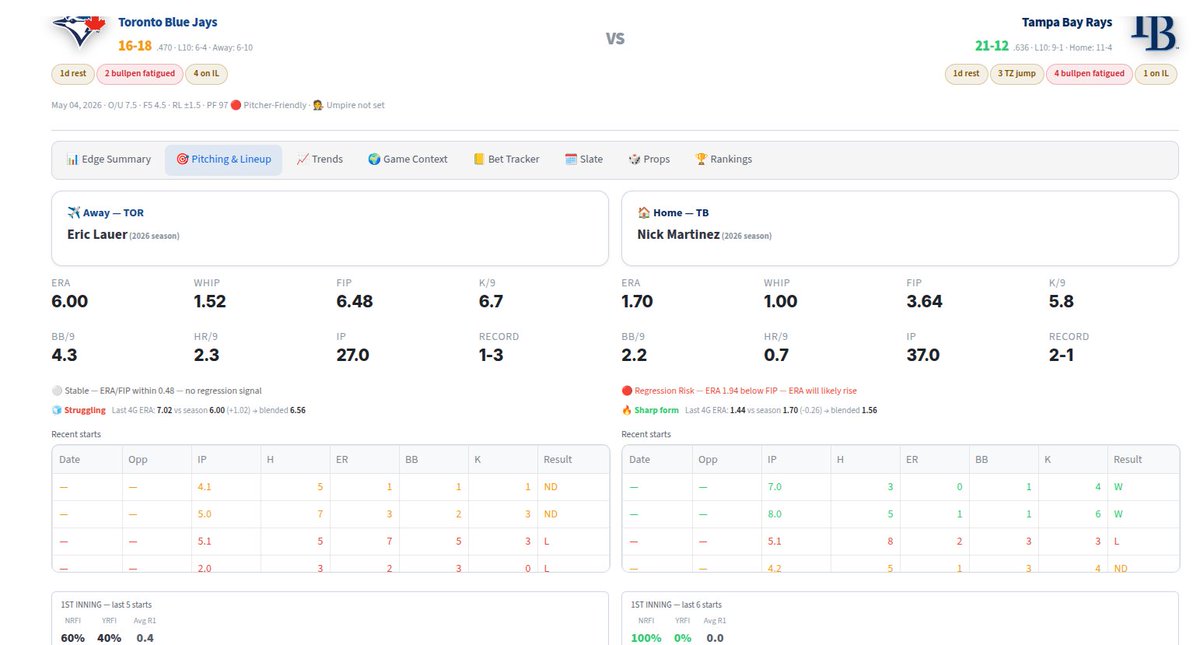
Task: Click the '3 TZ jump' badge
Action: click(1016, 73)
